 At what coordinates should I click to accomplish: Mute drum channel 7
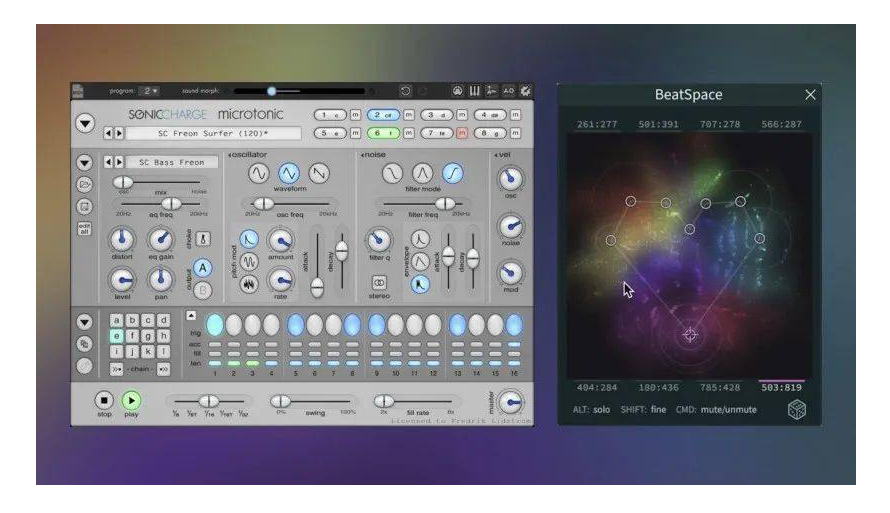[x=462, y=133]
